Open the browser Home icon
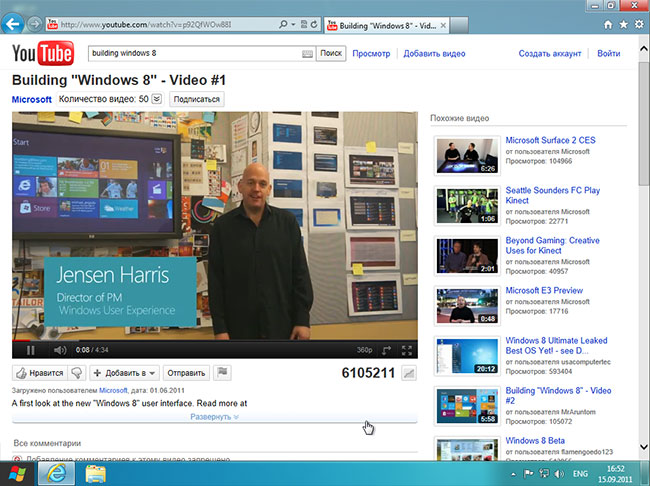 click(x=608, y=25)
